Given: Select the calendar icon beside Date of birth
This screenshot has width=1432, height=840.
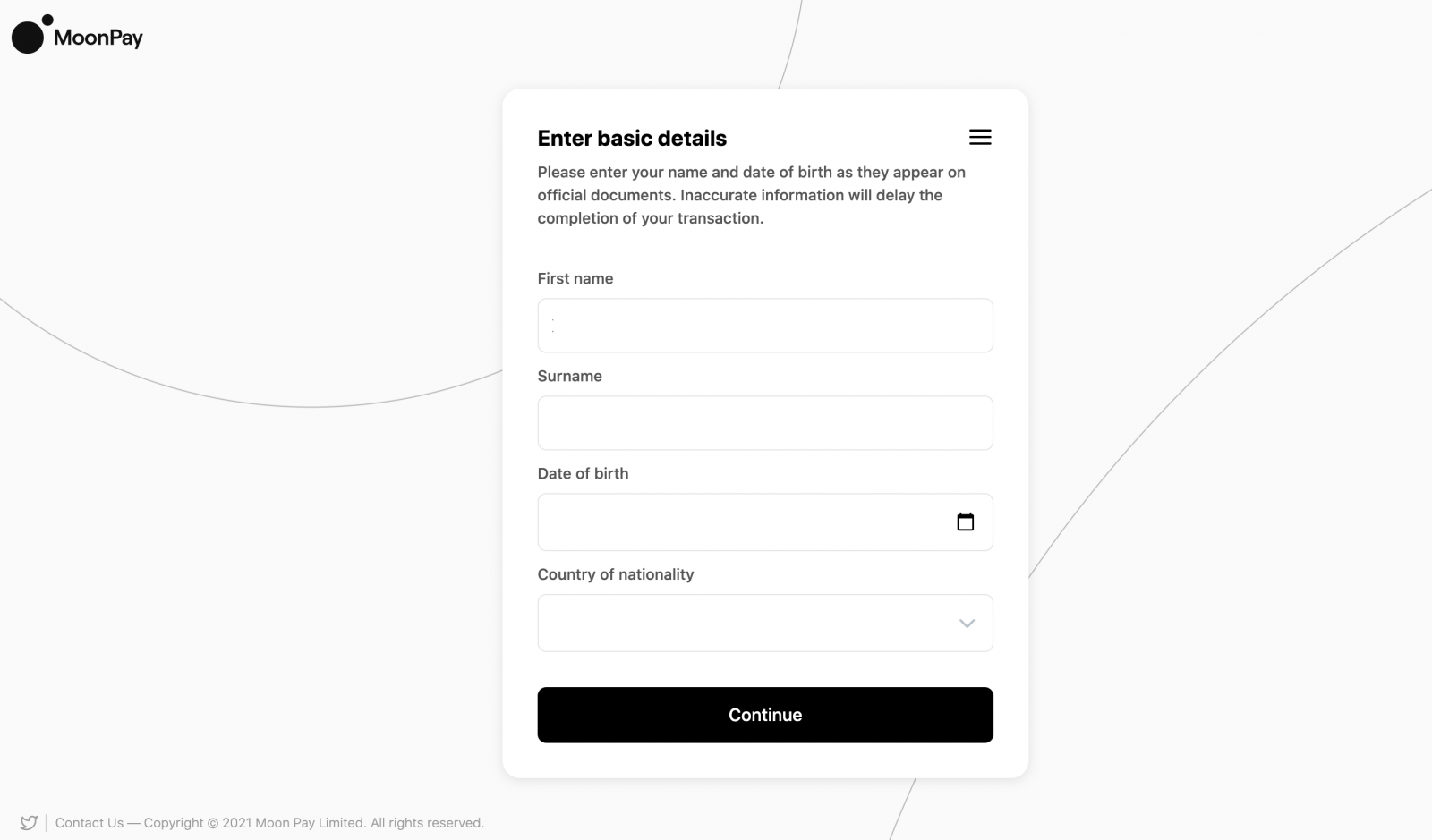Looking at the screenshot, I should click(x=967, y=522).
